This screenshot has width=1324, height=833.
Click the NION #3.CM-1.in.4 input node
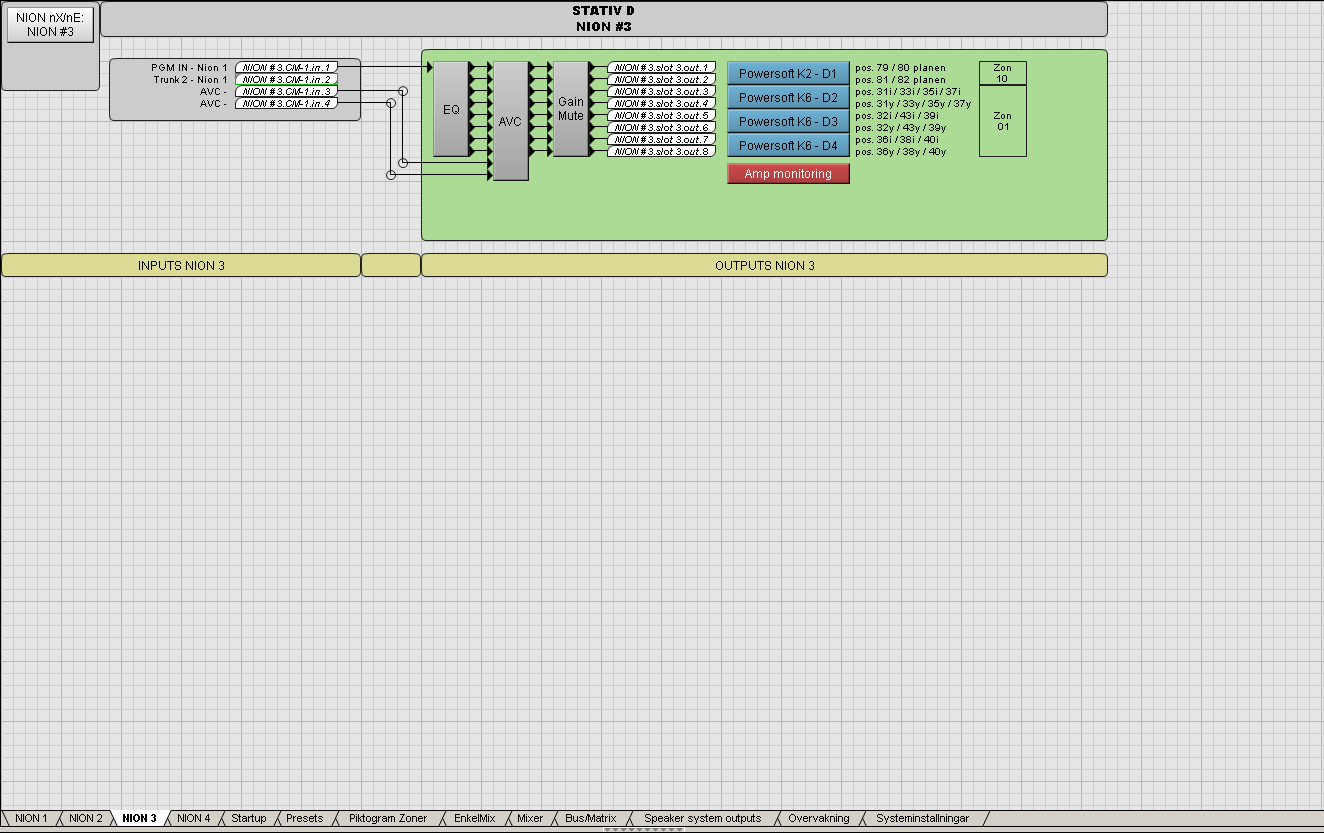pyautogui.click(x=286, y=103)
